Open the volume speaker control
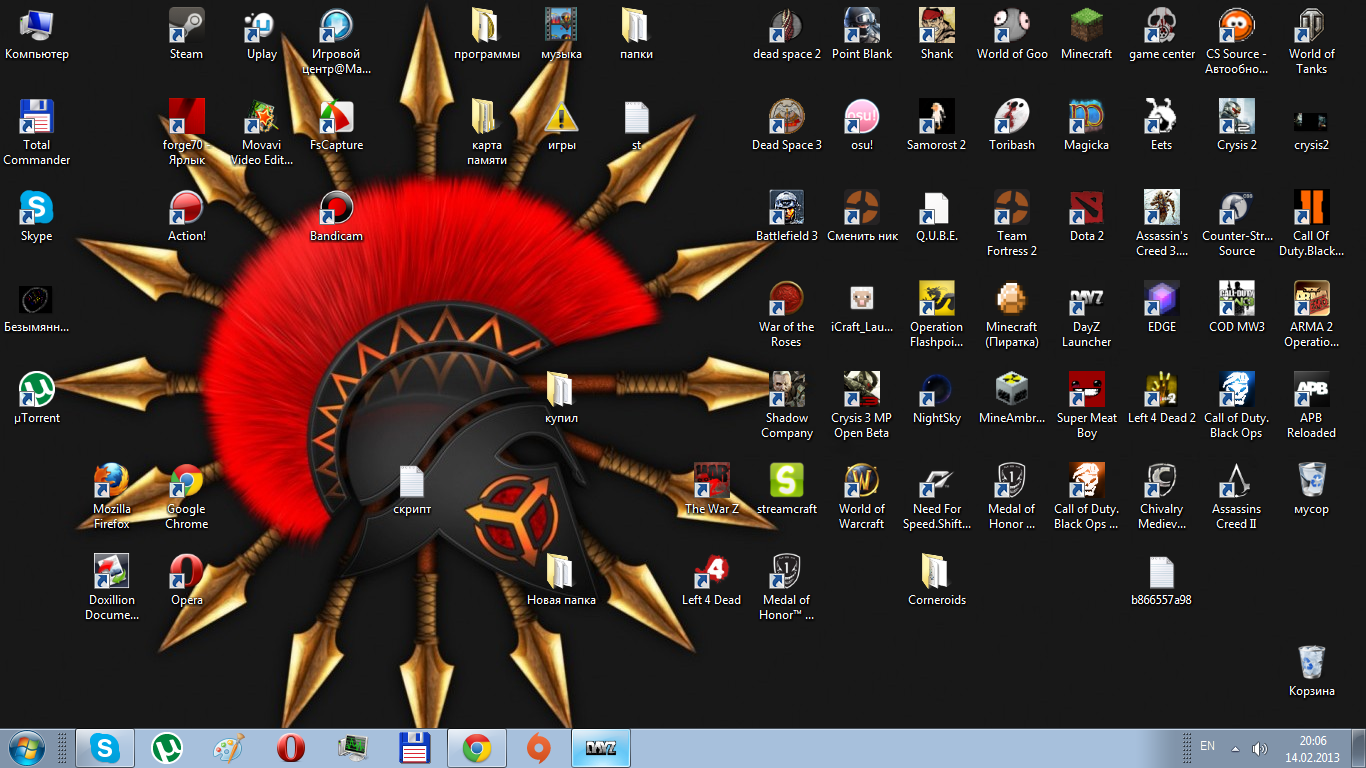The image size is (1366, 768). 1259,748
